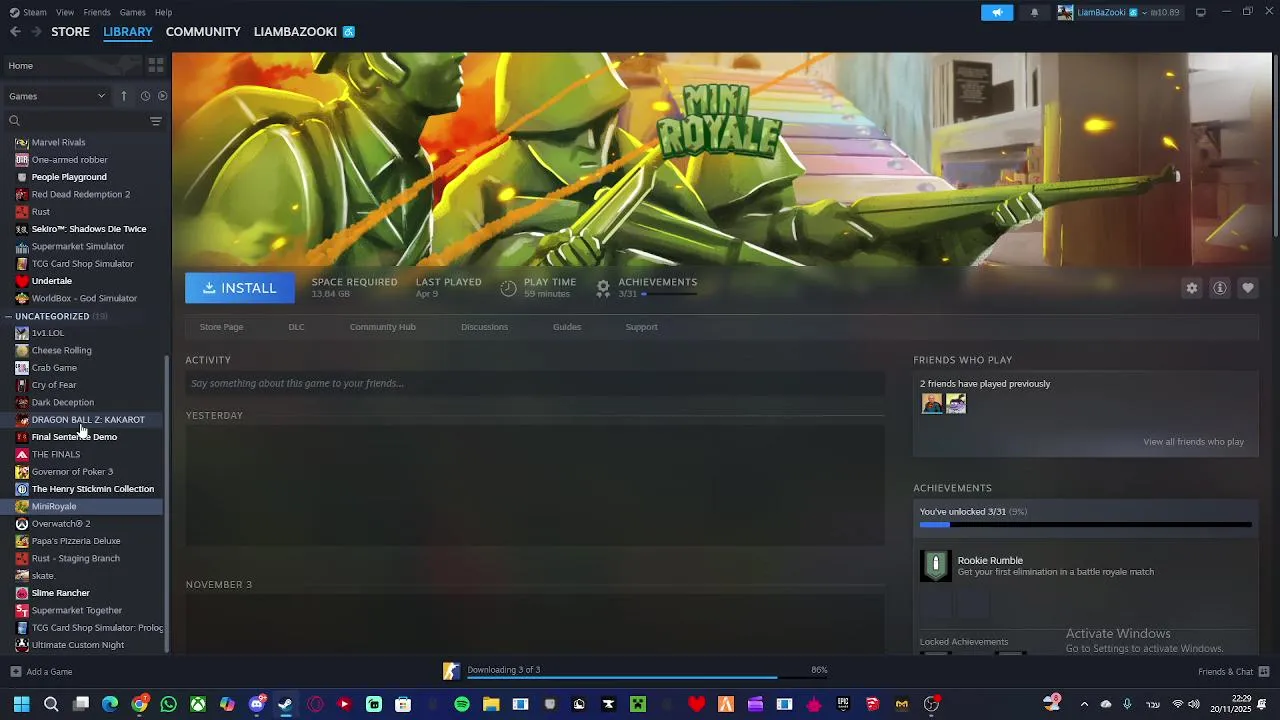Click the activity post input field
This screenshot has width=1280, height=720.
[x=535, y=383]
